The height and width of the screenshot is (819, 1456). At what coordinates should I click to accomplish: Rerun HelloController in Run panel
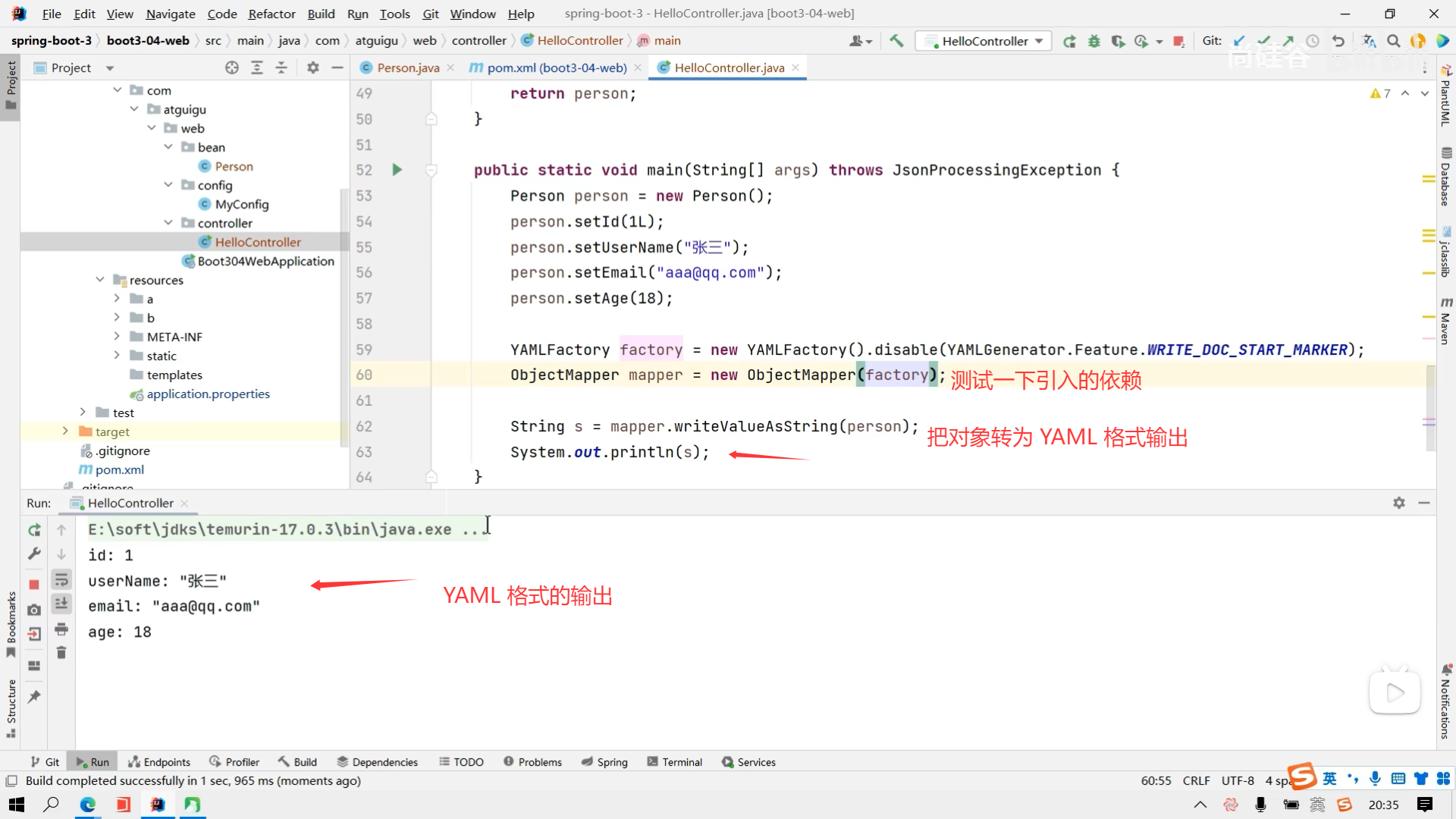pyautogui.click(x=34, y=530)
